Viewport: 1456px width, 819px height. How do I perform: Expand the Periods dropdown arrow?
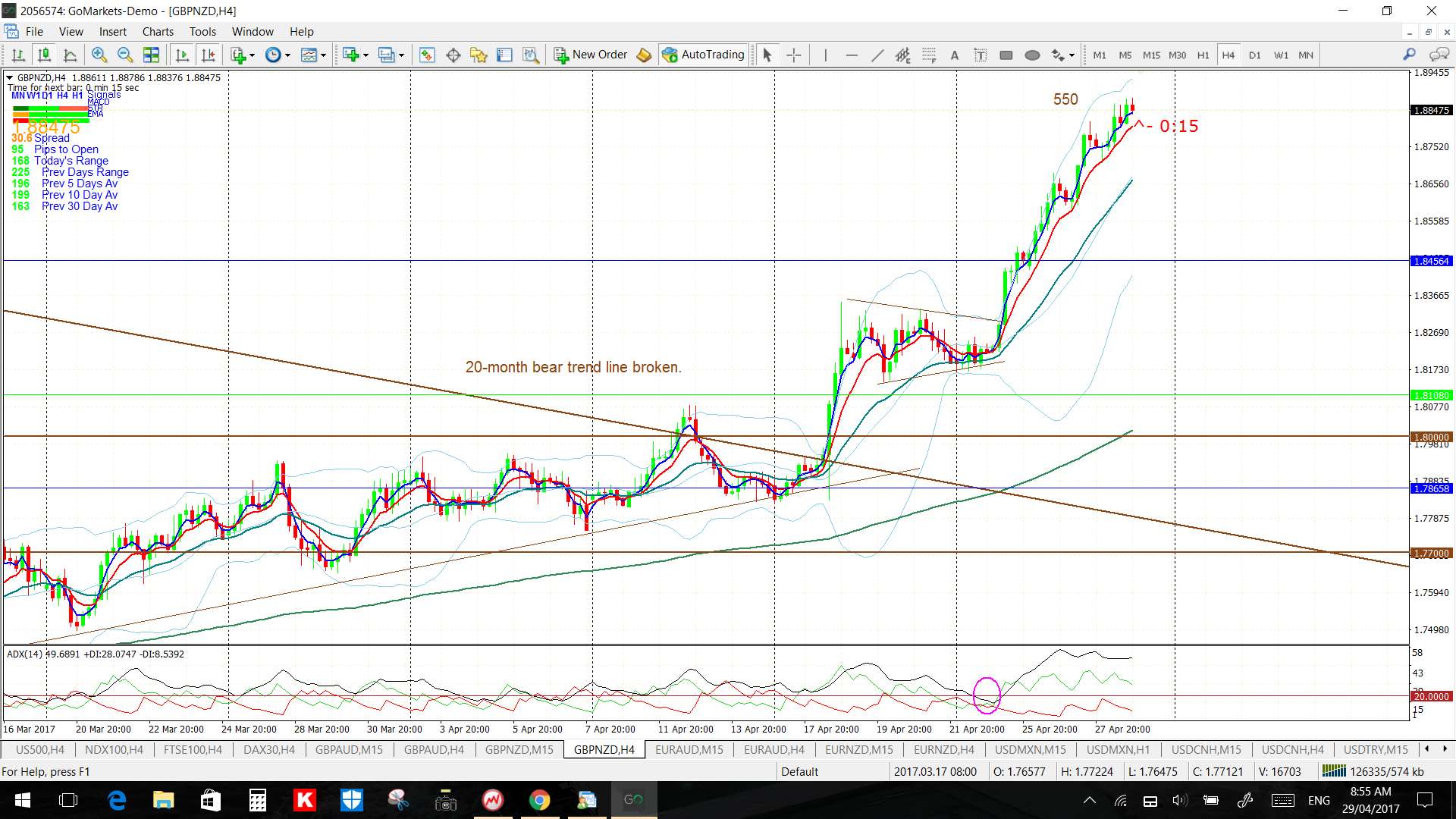pyautogui.click(x=287, y=55)
